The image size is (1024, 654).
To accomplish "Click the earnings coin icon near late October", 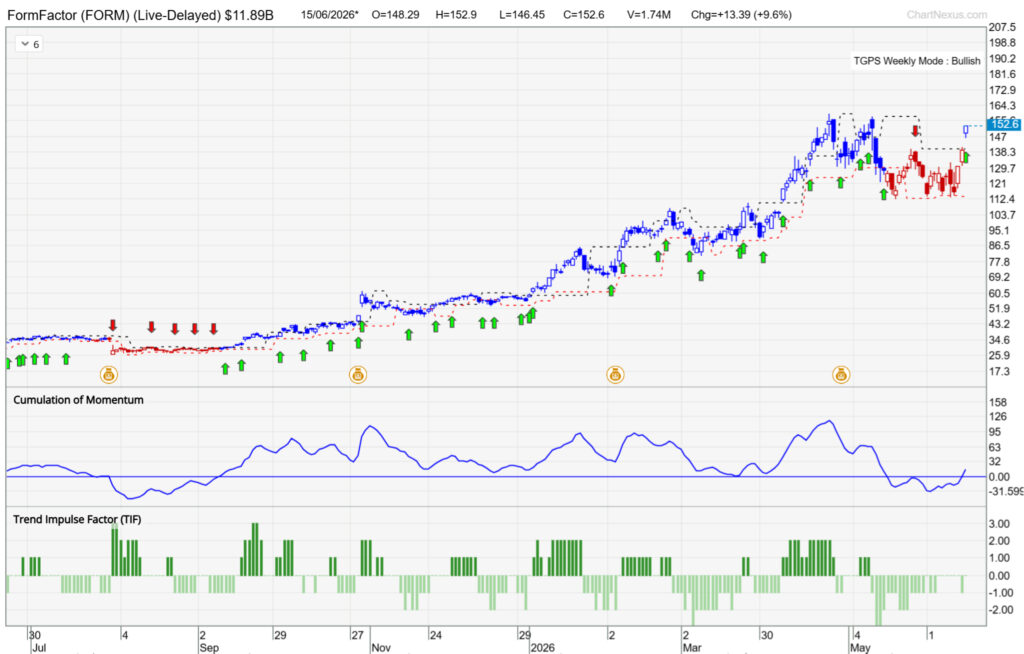I will pyautogui.click(x=358, y=375).
